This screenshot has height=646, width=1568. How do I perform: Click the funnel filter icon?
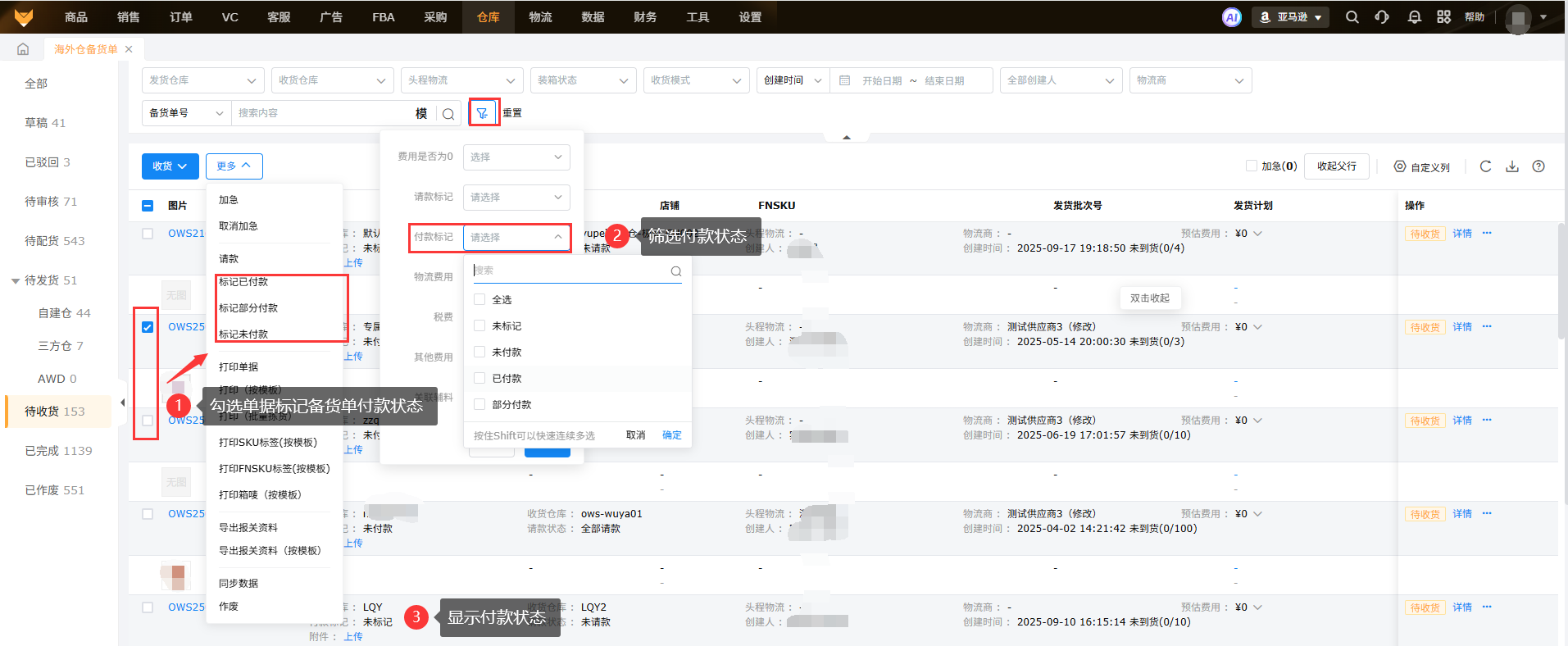(x=483, y=113)
